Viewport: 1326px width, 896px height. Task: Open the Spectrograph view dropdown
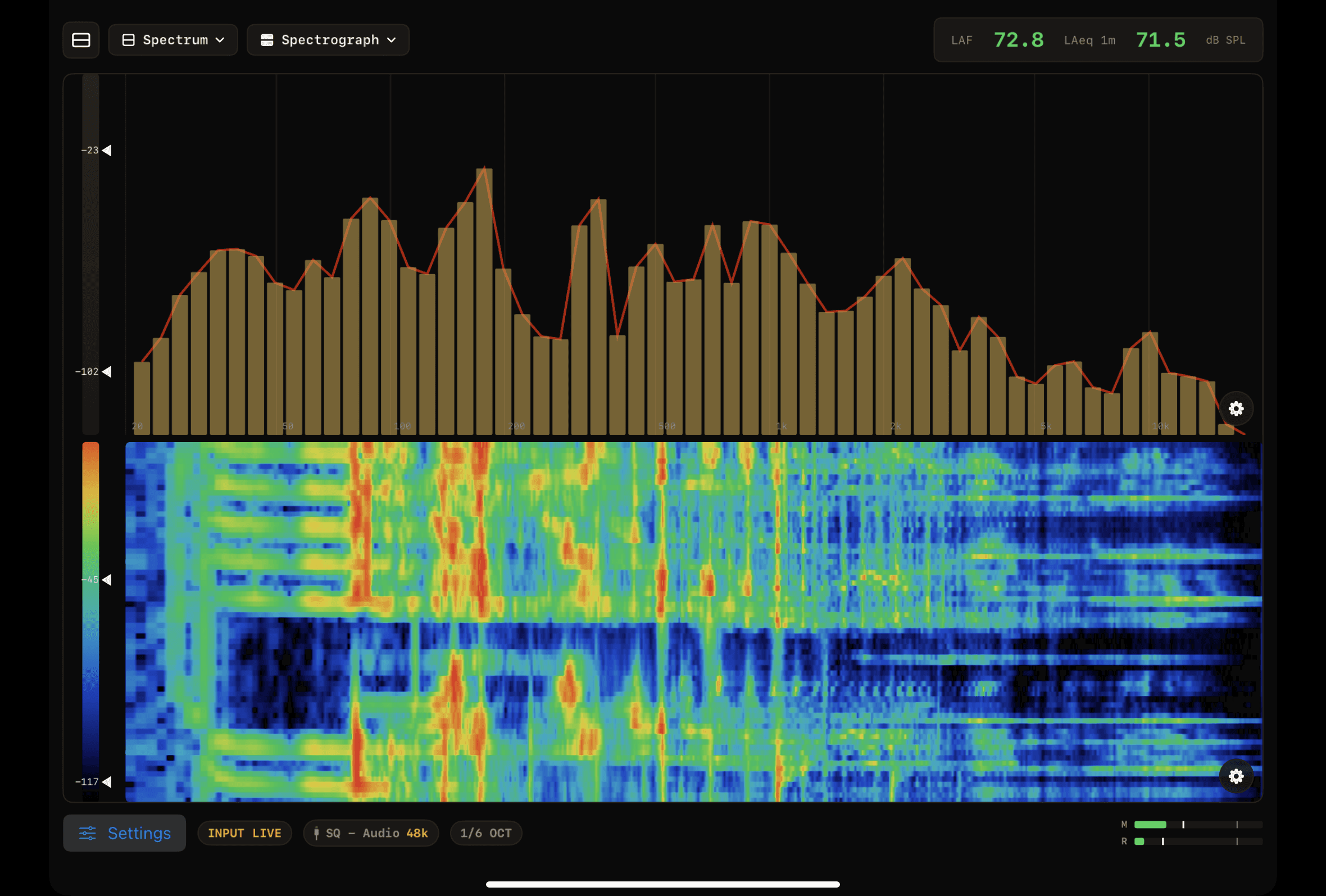pyautogui.click(x=328, y=40)
